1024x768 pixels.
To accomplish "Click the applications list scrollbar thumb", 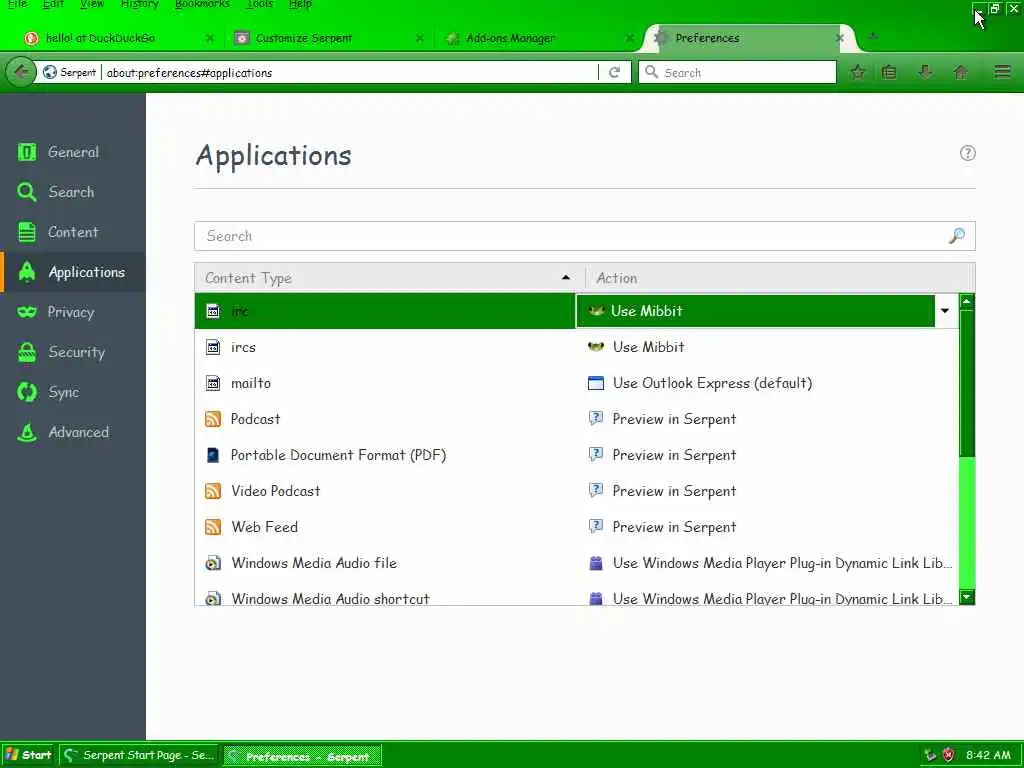I will (967, 384).
